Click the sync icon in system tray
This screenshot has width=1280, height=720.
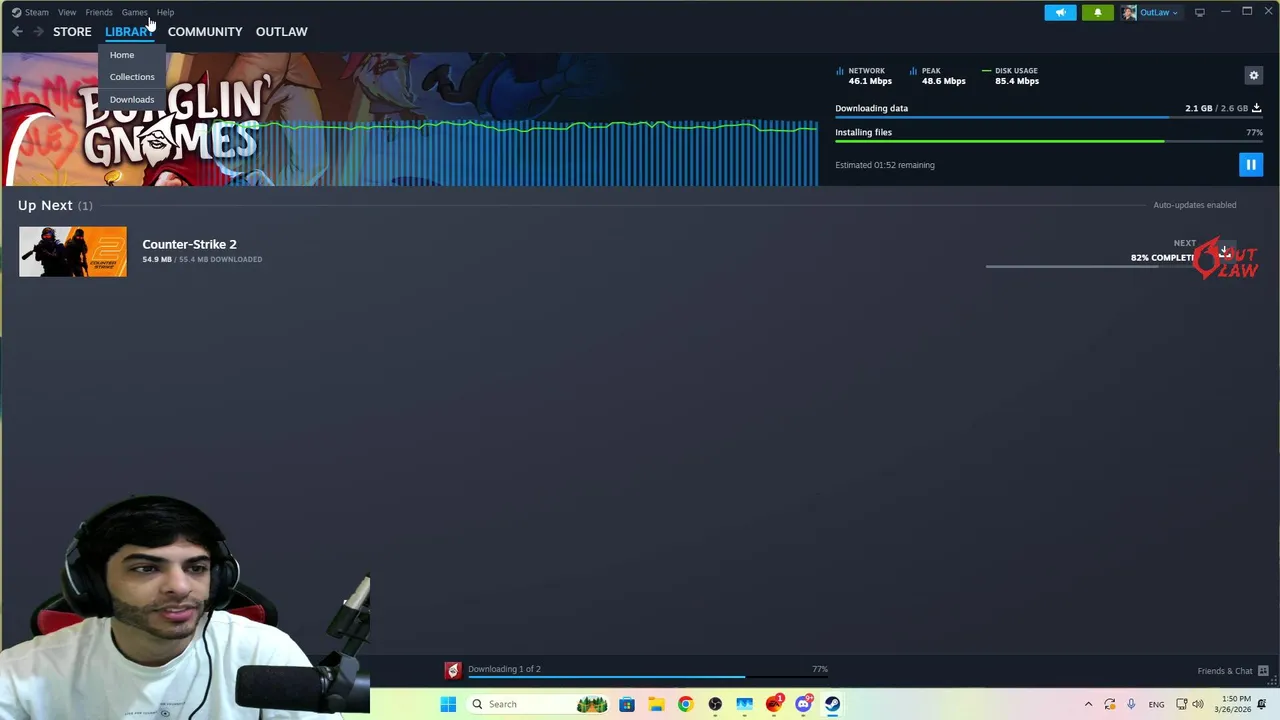coord(1109,704)
